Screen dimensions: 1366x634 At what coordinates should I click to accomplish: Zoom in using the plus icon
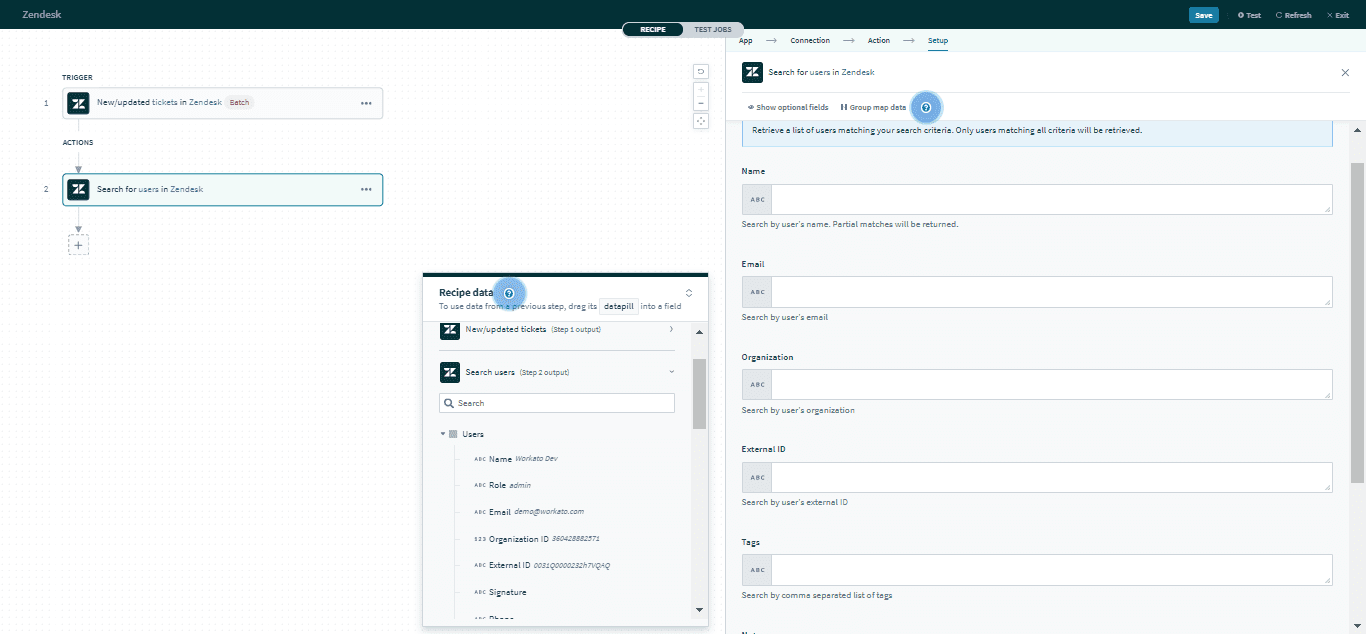point(701,89)
